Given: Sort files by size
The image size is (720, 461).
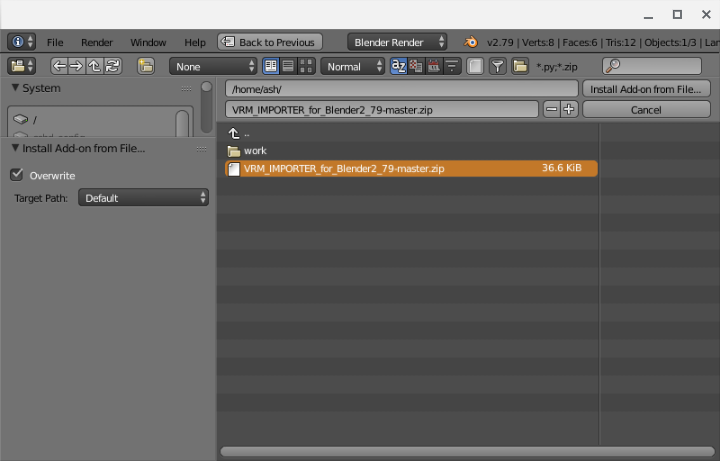Looking at the screenshot, I should 452,66.
